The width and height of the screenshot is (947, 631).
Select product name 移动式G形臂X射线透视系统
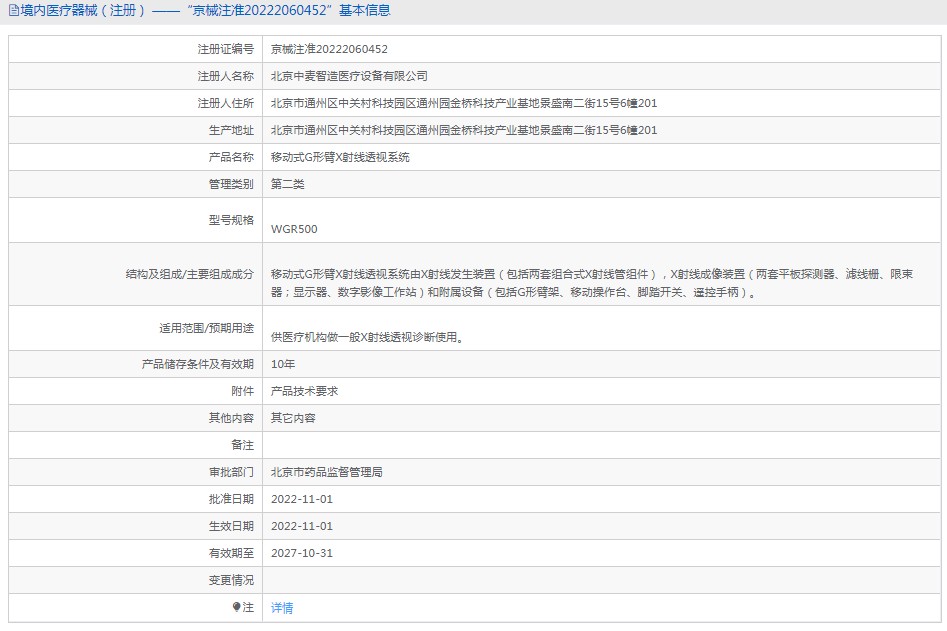pos(340,157)
